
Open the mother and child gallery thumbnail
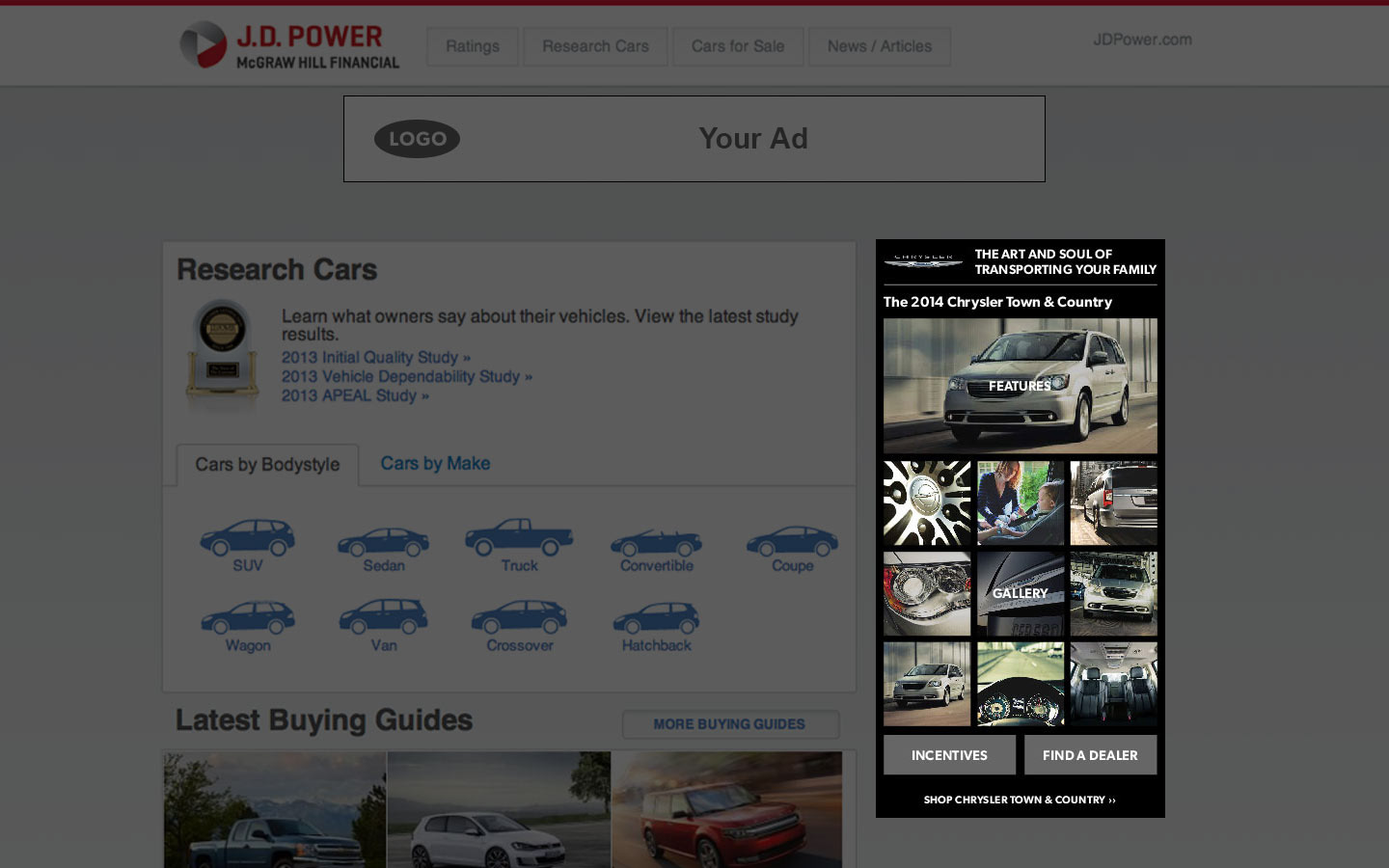pyautogui.click(x=1021, y=502)
